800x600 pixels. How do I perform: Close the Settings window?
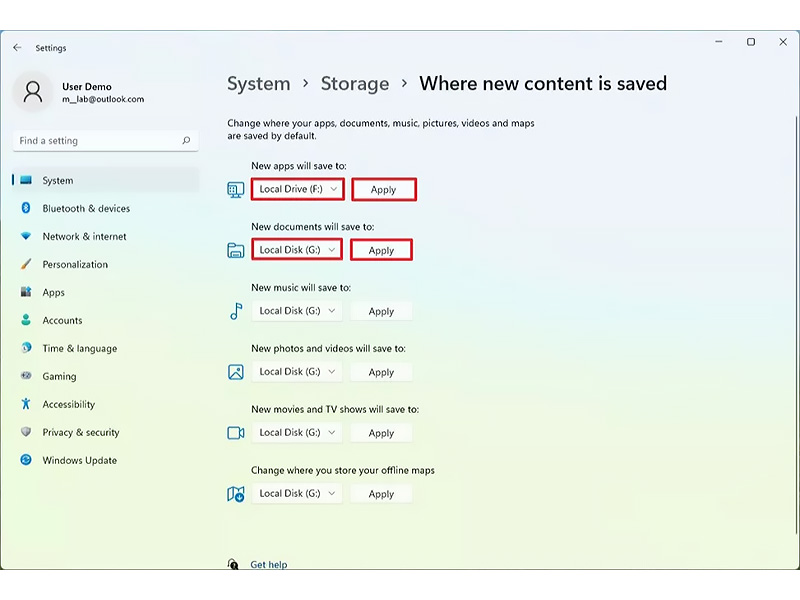coord(783,42)
